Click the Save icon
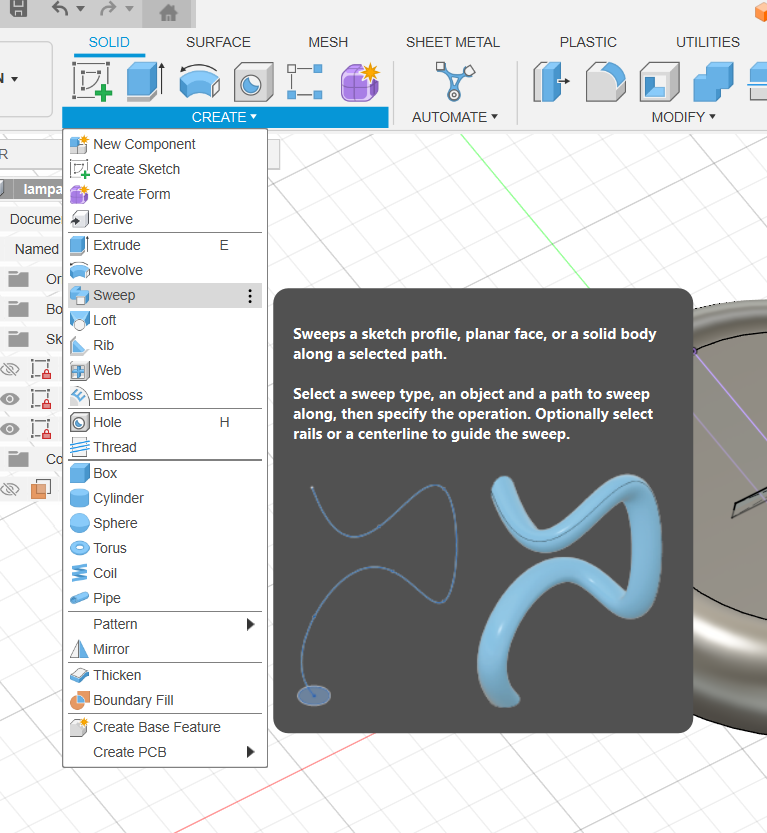The height and width of the screenshot is (833, 767). [19, 8]
